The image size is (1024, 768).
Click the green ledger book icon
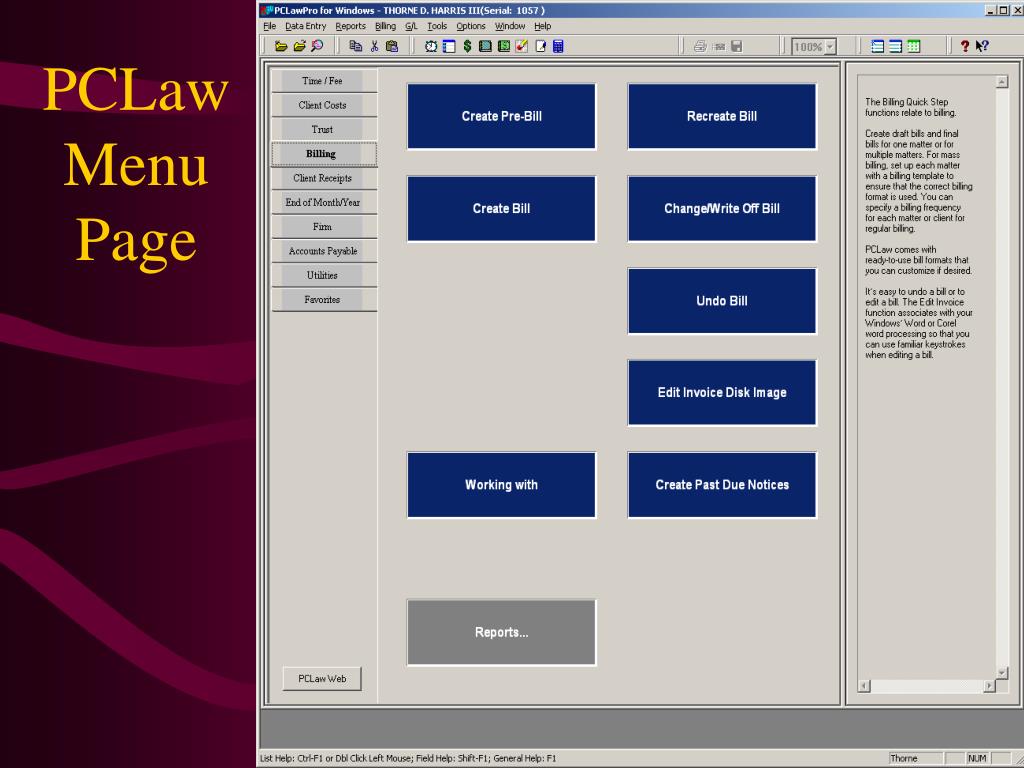tap(504, 46)
